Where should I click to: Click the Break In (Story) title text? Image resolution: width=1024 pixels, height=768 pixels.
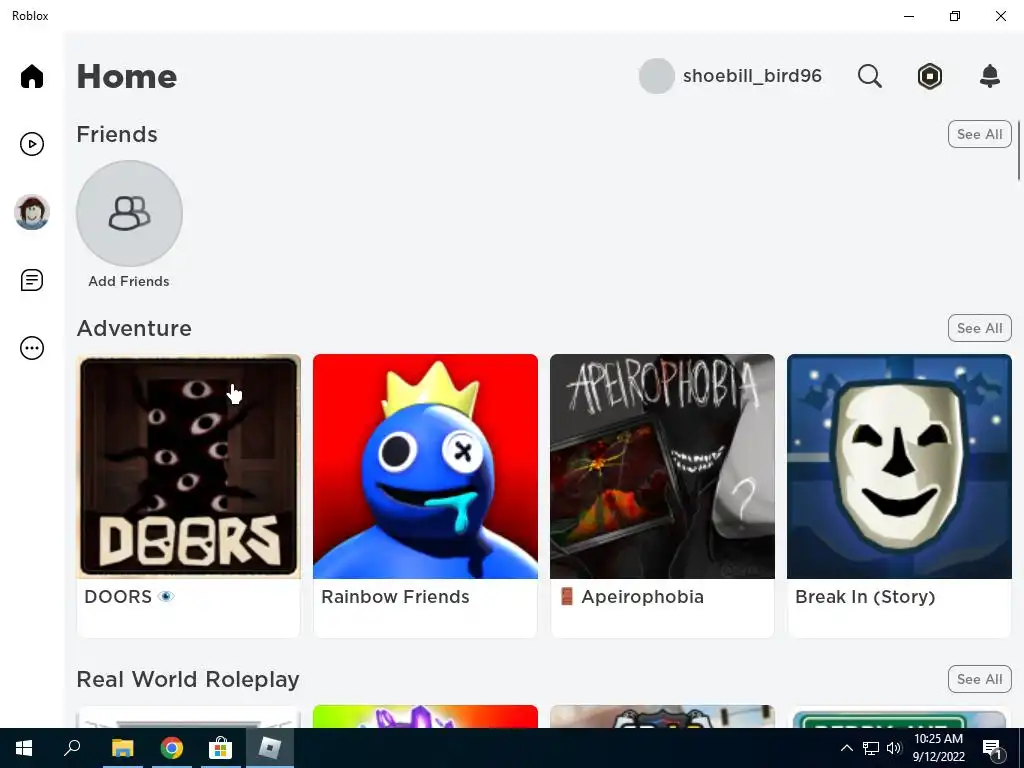(865, 597)
